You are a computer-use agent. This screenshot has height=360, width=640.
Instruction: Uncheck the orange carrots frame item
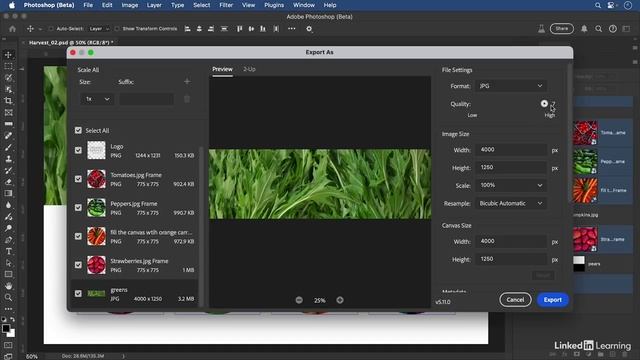pos(78,236)
